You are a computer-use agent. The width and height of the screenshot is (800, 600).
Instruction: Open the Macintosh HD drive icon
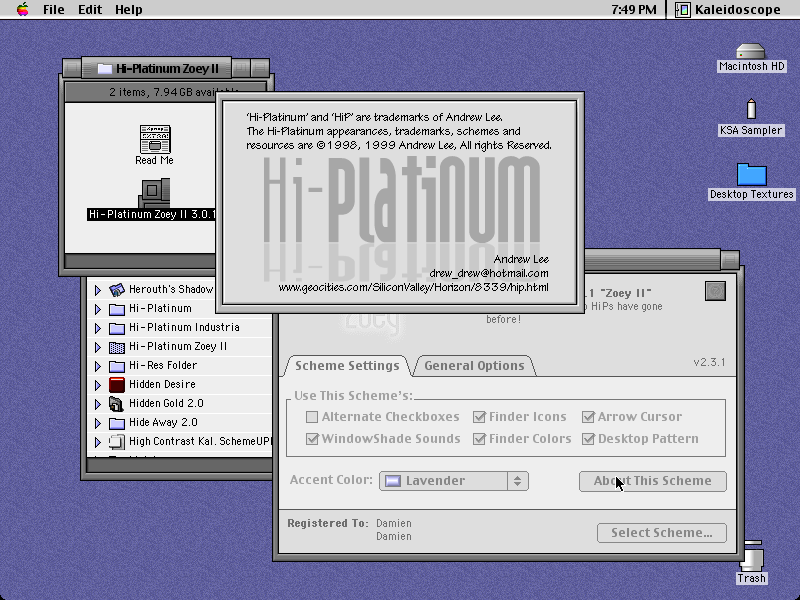[x=751, y=52]
